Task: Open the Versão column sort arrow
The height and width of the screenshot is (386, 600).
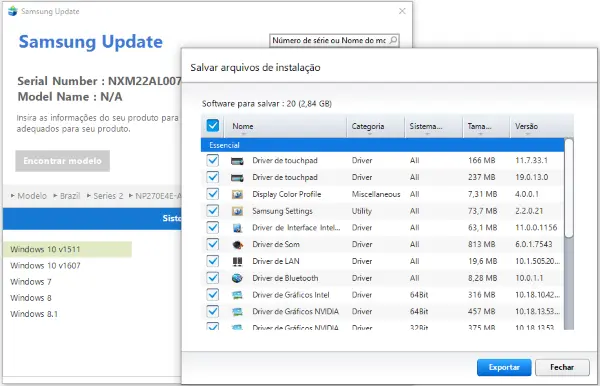Action: tap(527, 134)
